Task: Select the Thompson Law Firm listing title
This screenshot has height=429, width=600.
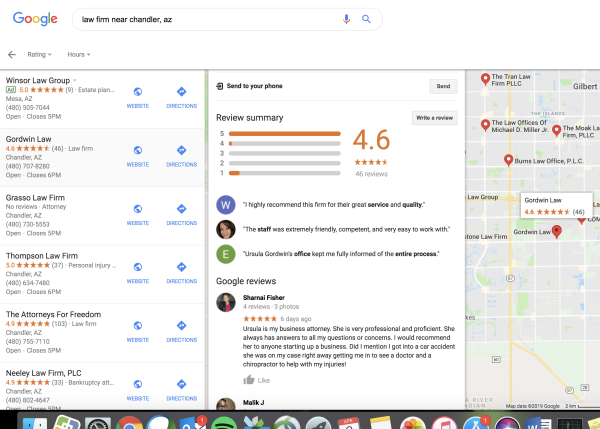Action: pyautogui.click(x=42, y=256)
